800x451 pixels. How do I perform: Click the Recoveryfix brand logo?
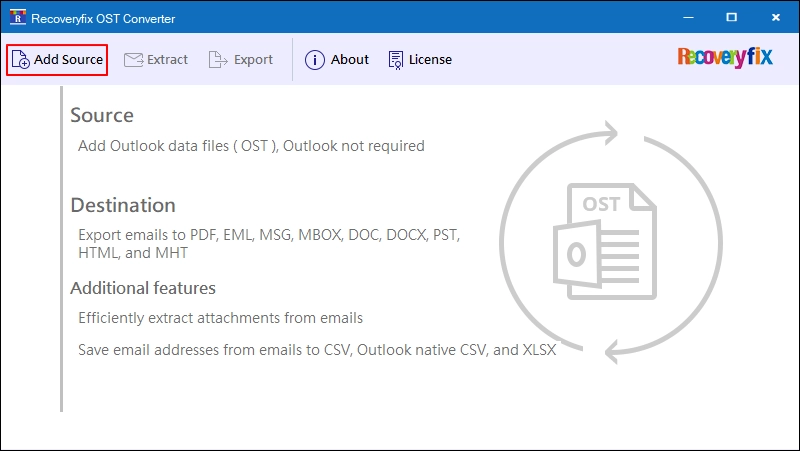click(725, 57)
